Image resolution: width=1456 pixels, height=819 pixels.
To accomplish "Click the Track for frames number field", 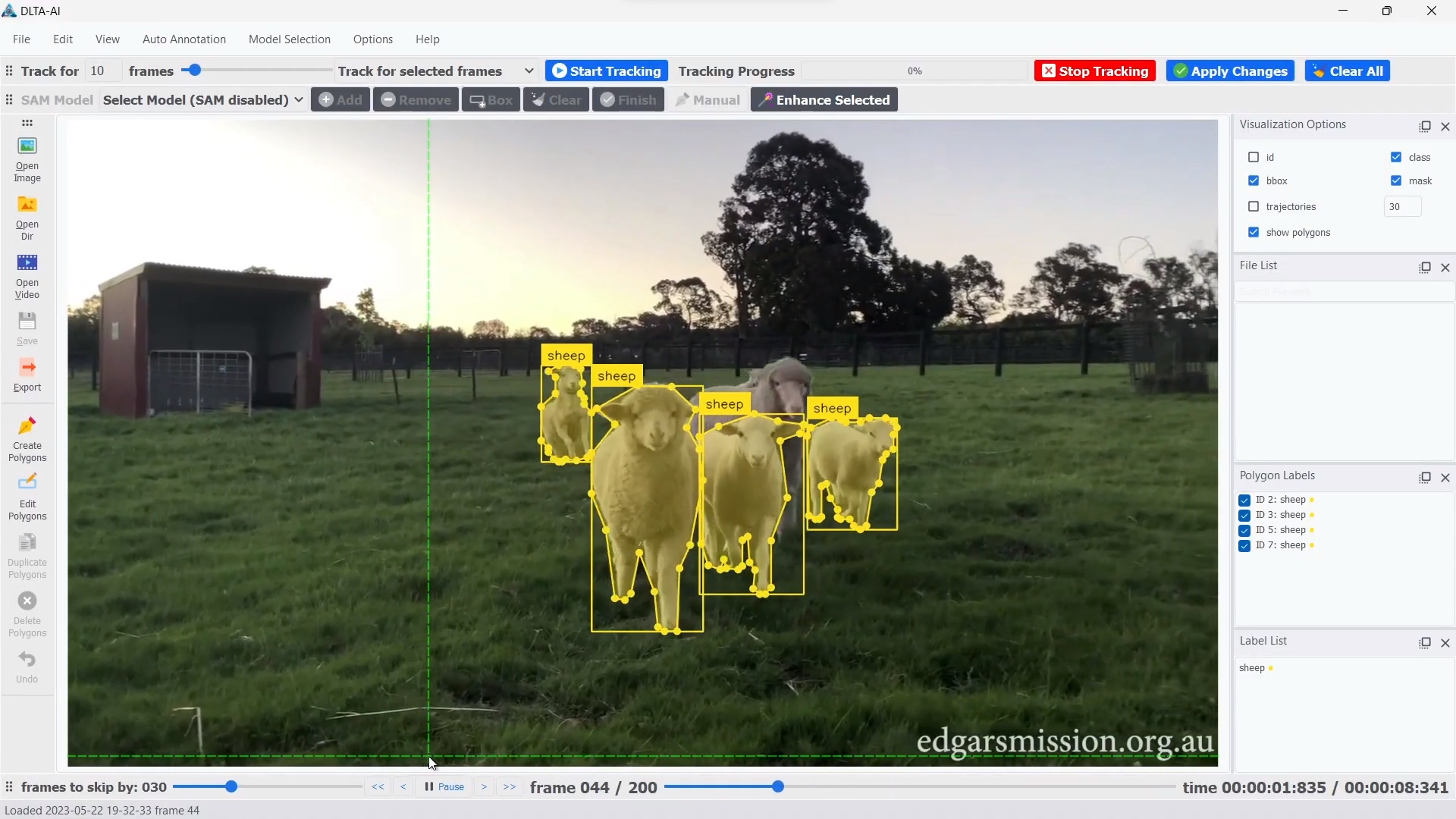I will pos(103,71).
